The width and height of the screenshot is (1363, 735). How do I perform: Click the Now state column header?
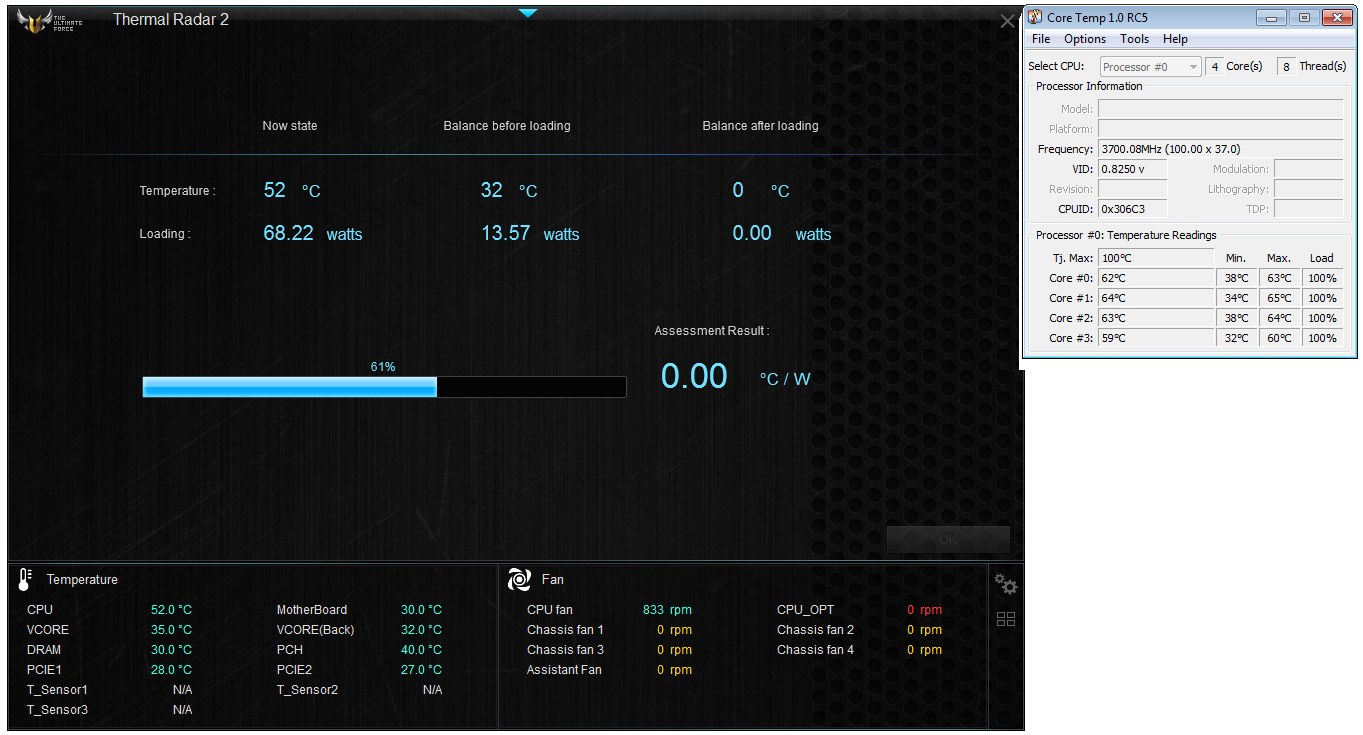pos(290,126)
